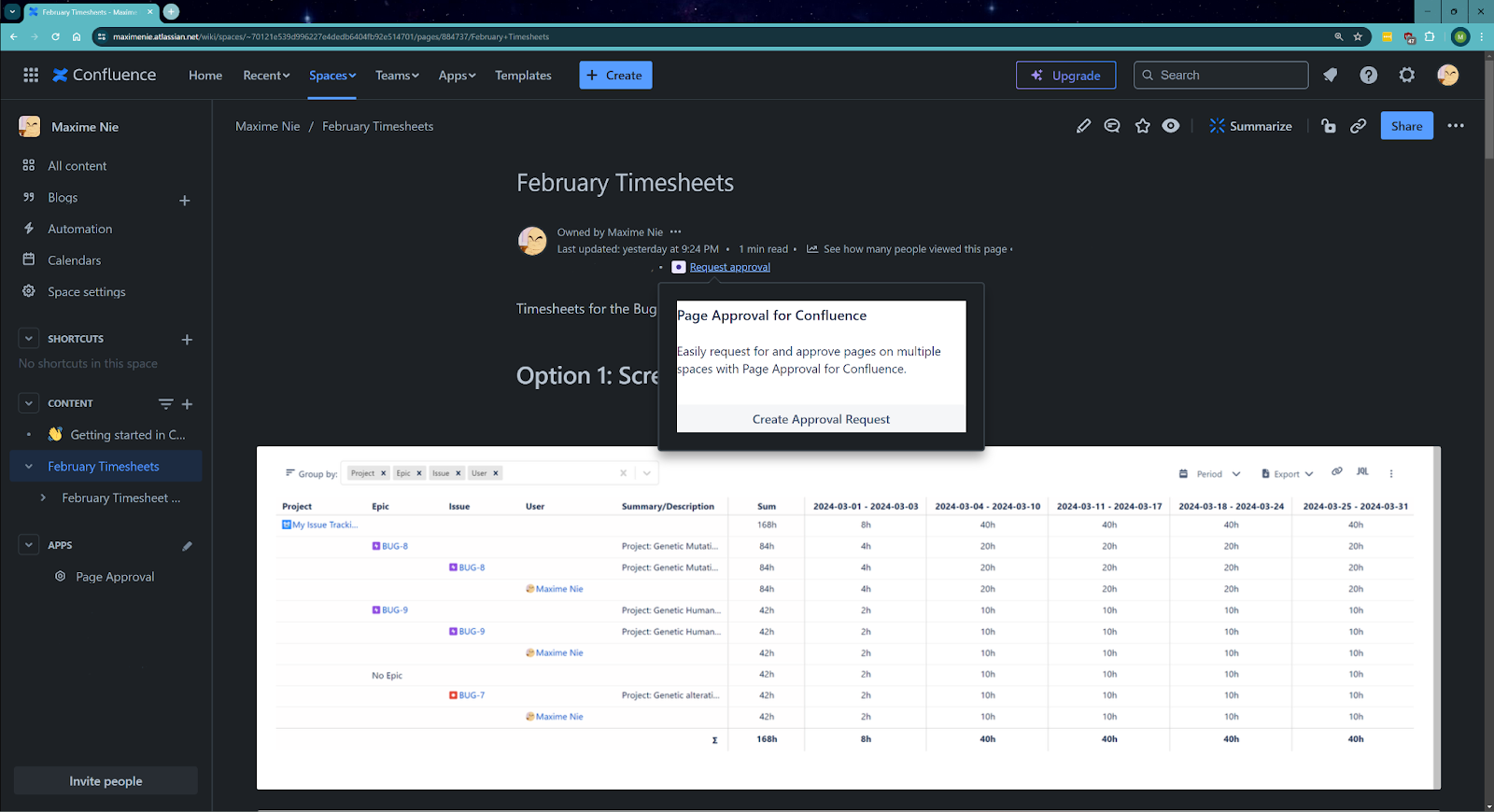This screenshot has height=812, width=1494.
Task: Remove the User group-by tag
Action: tap(496, 473)
